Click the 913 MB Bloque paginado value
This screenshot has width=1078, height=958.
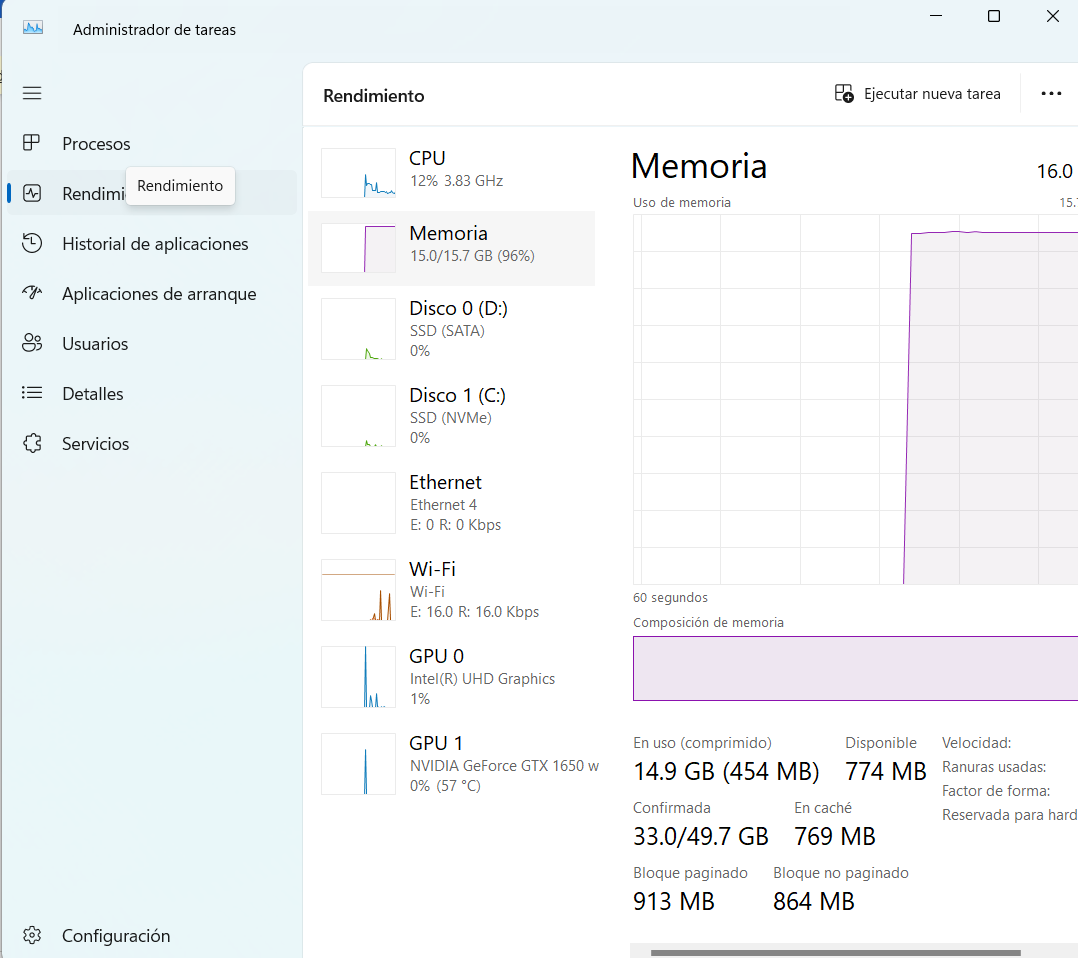tap(674, 902)
